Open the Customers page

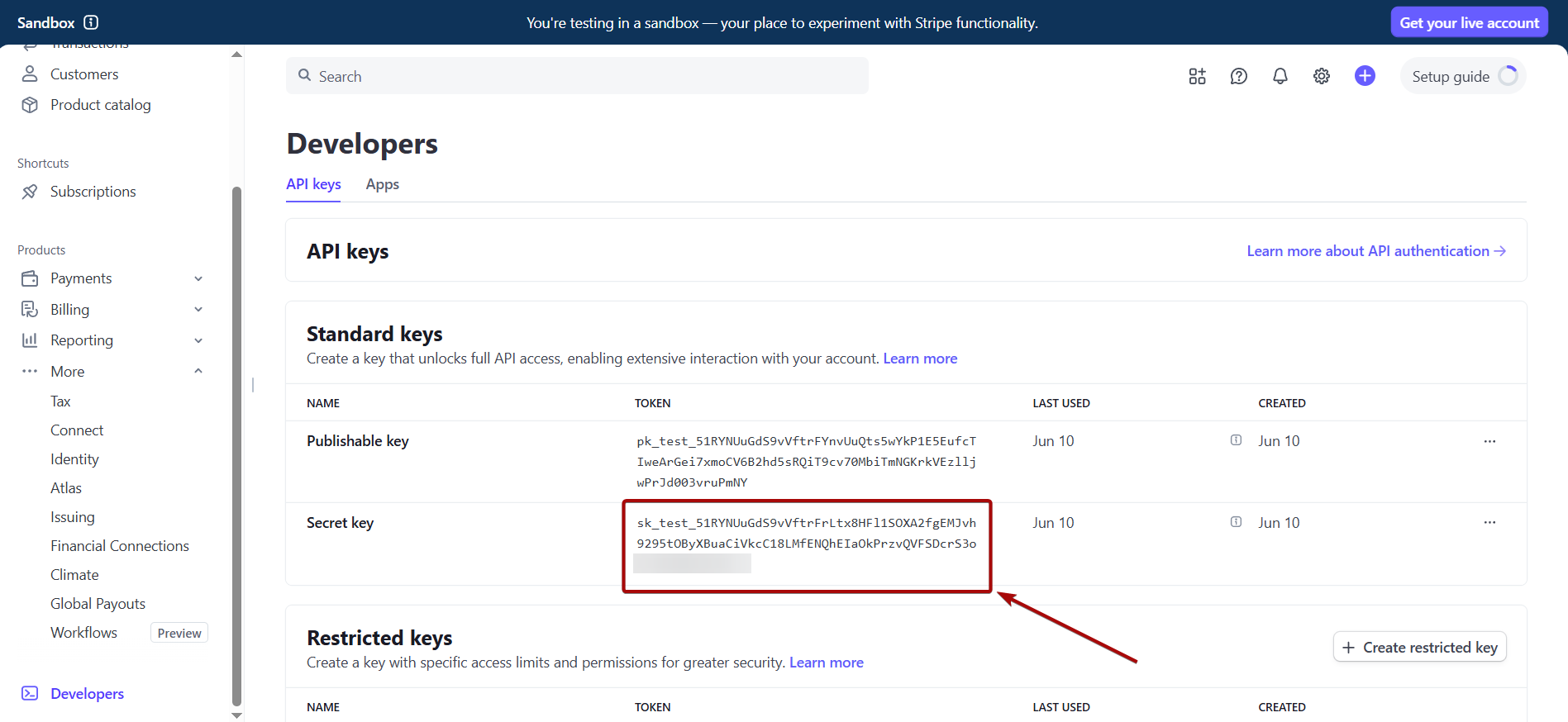coord(84,74)
